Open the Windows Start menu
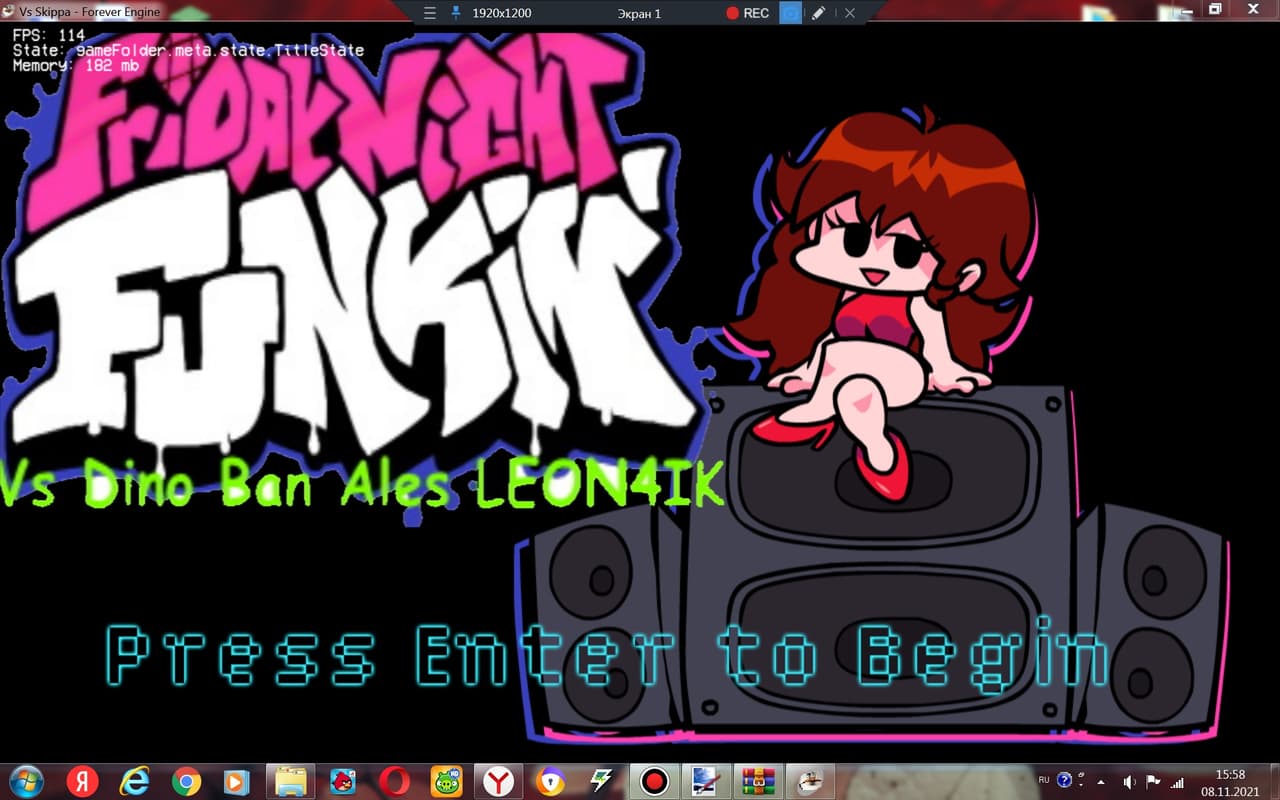This screenshot has height=800, width=1280. (x=27, y=780)
